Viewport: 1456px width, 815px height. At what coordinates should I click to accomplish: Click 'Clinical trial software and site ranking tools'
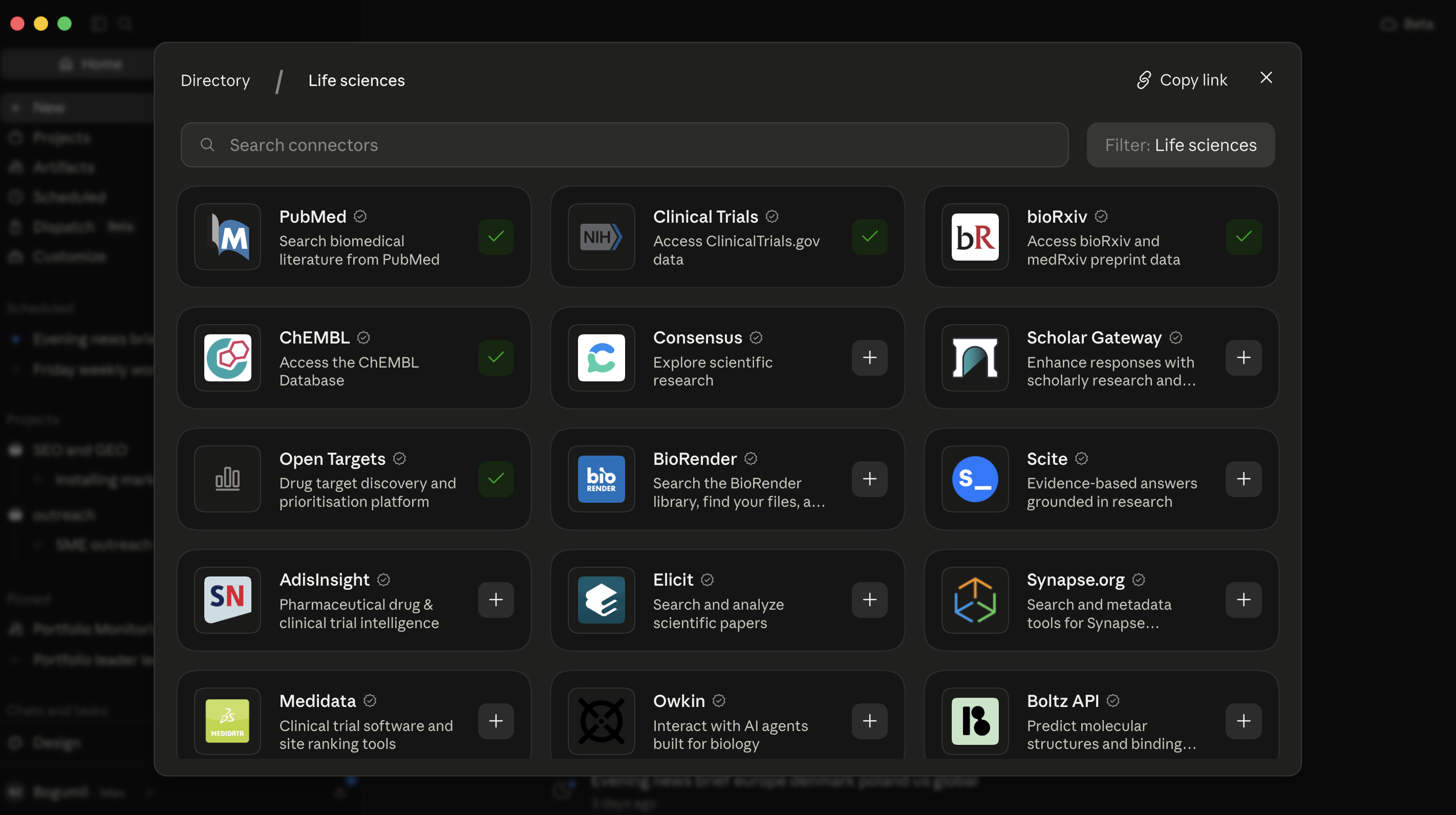(x=366, y=735)
